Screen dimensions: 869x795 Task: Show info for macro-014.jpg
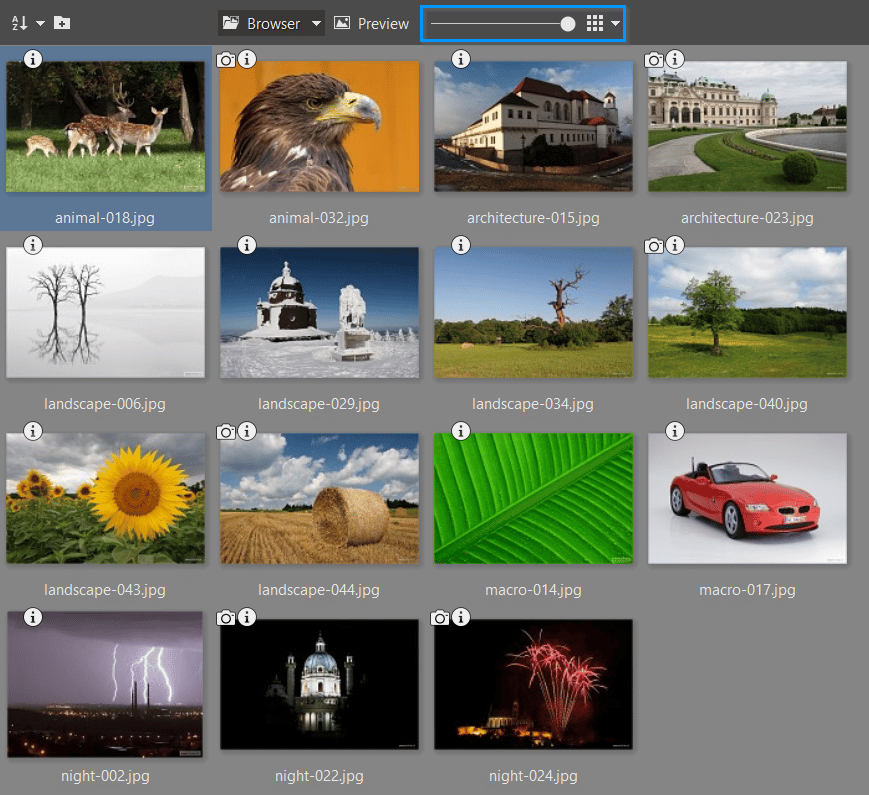[461, 431]
